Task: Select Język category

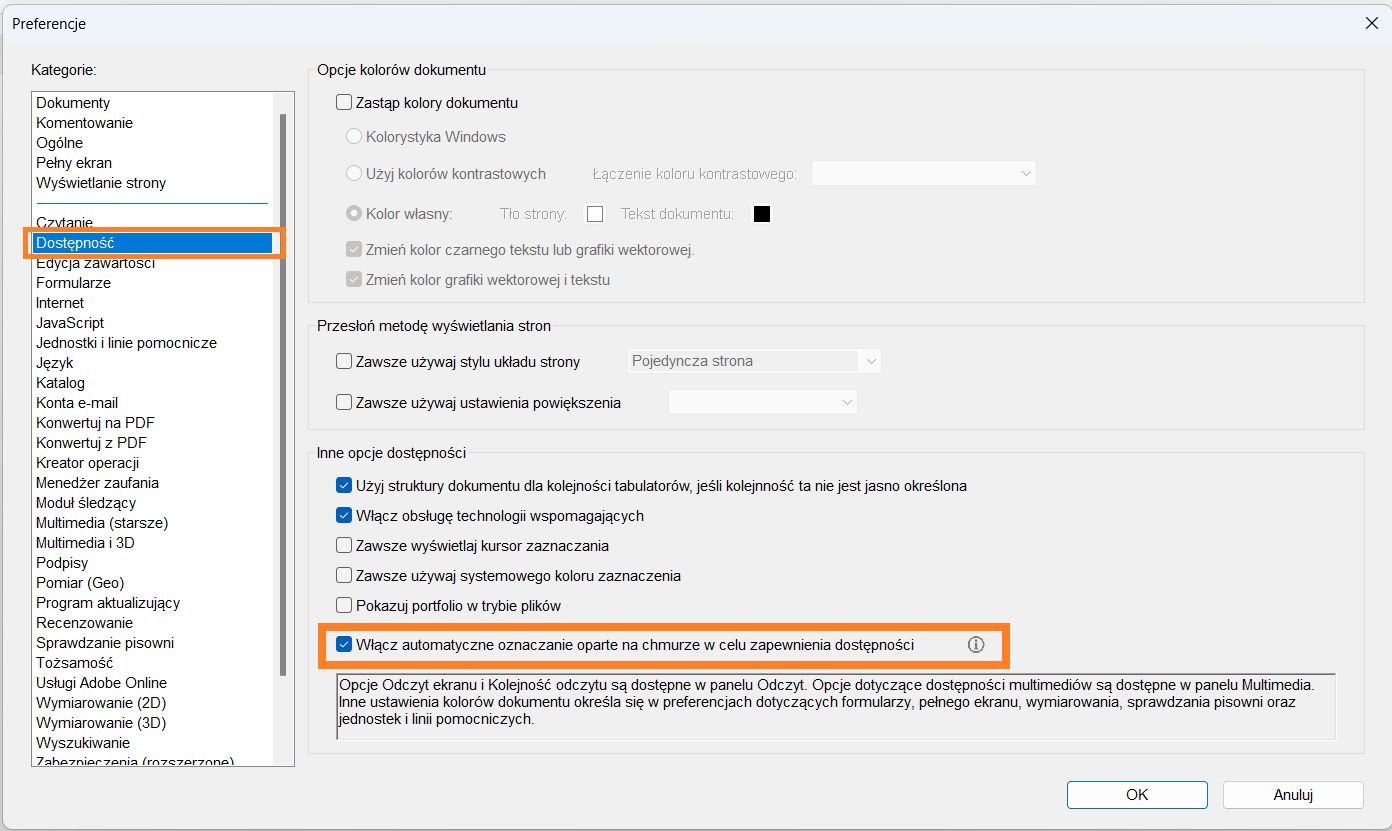Action: coord(54,363)
